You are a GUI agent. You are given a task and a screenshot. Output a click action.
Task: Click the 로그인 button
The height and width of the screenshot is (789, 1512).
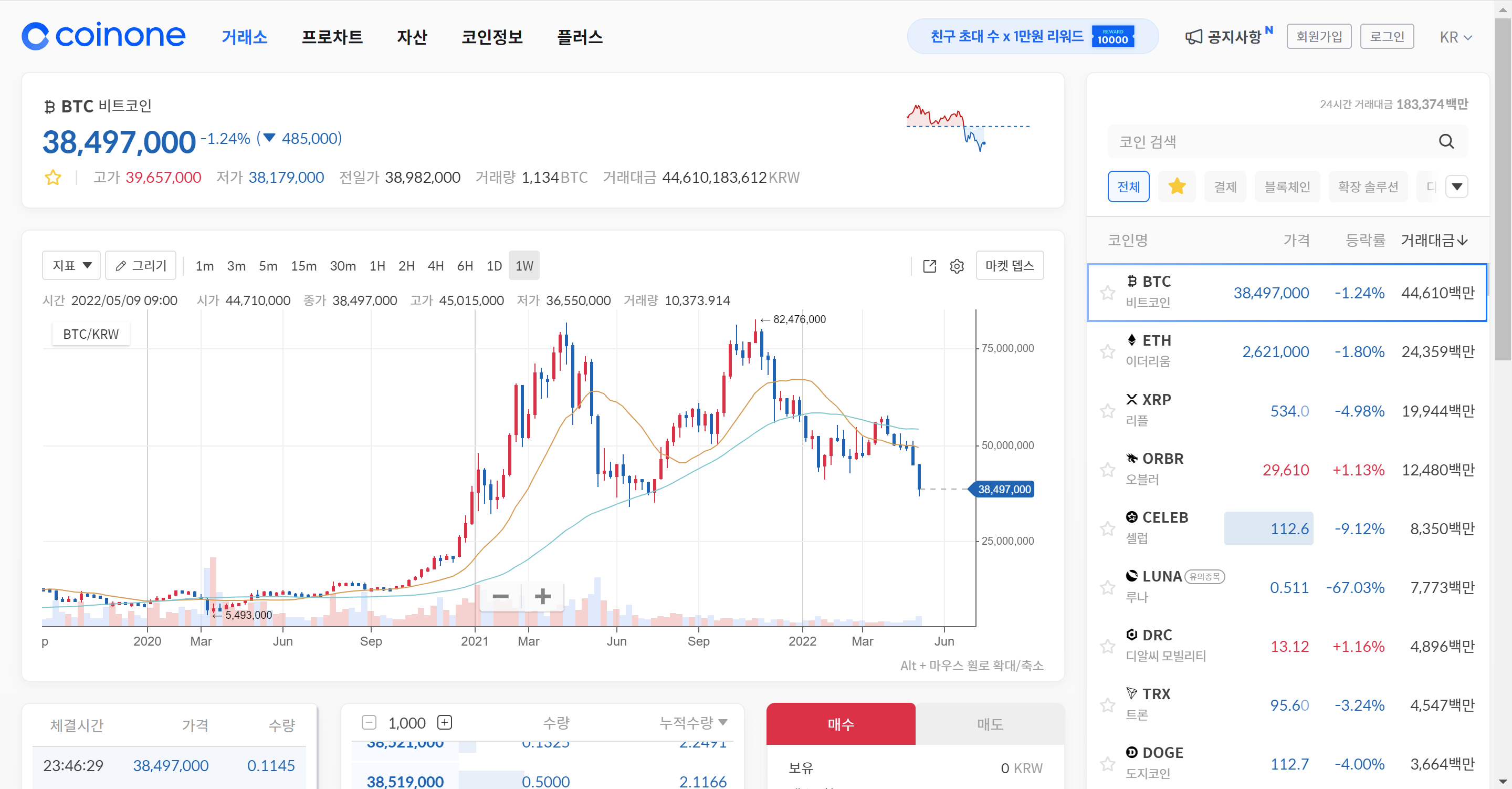(x=1387, y=36)
